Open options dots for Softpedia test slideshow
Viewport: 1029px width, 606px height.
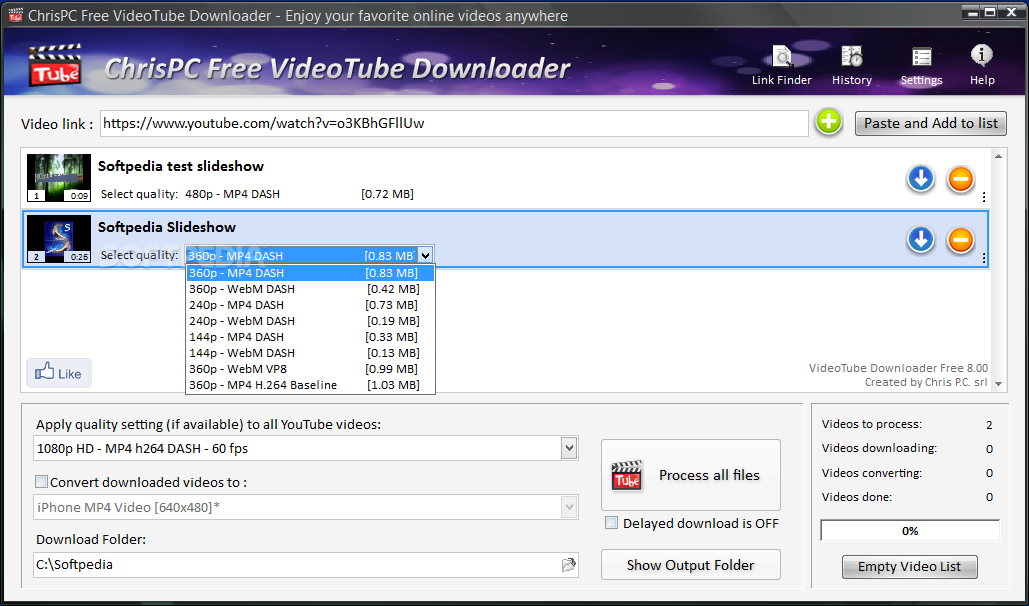click(x=984, y=197)
